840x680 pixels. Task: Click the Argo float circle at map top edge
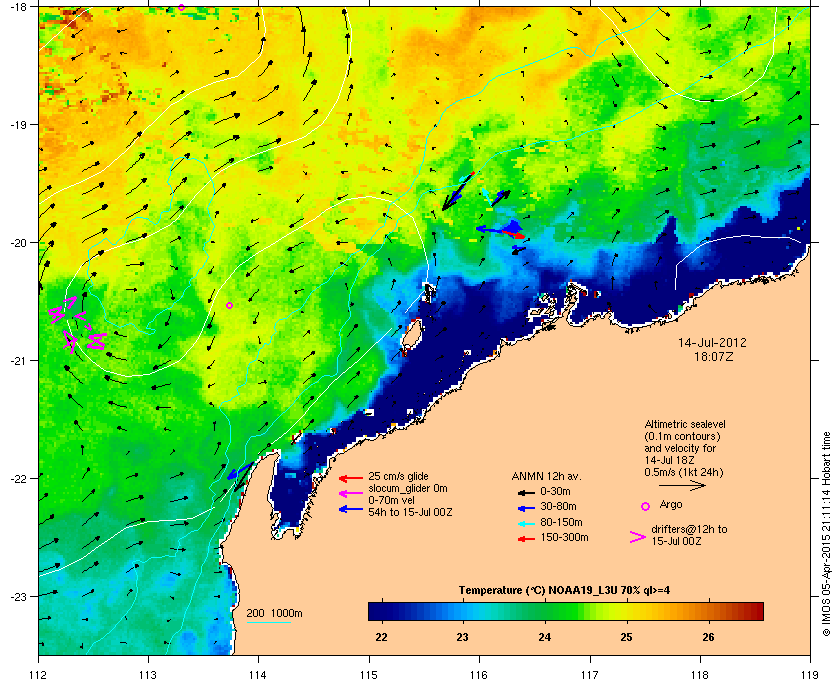click(182, 8)
